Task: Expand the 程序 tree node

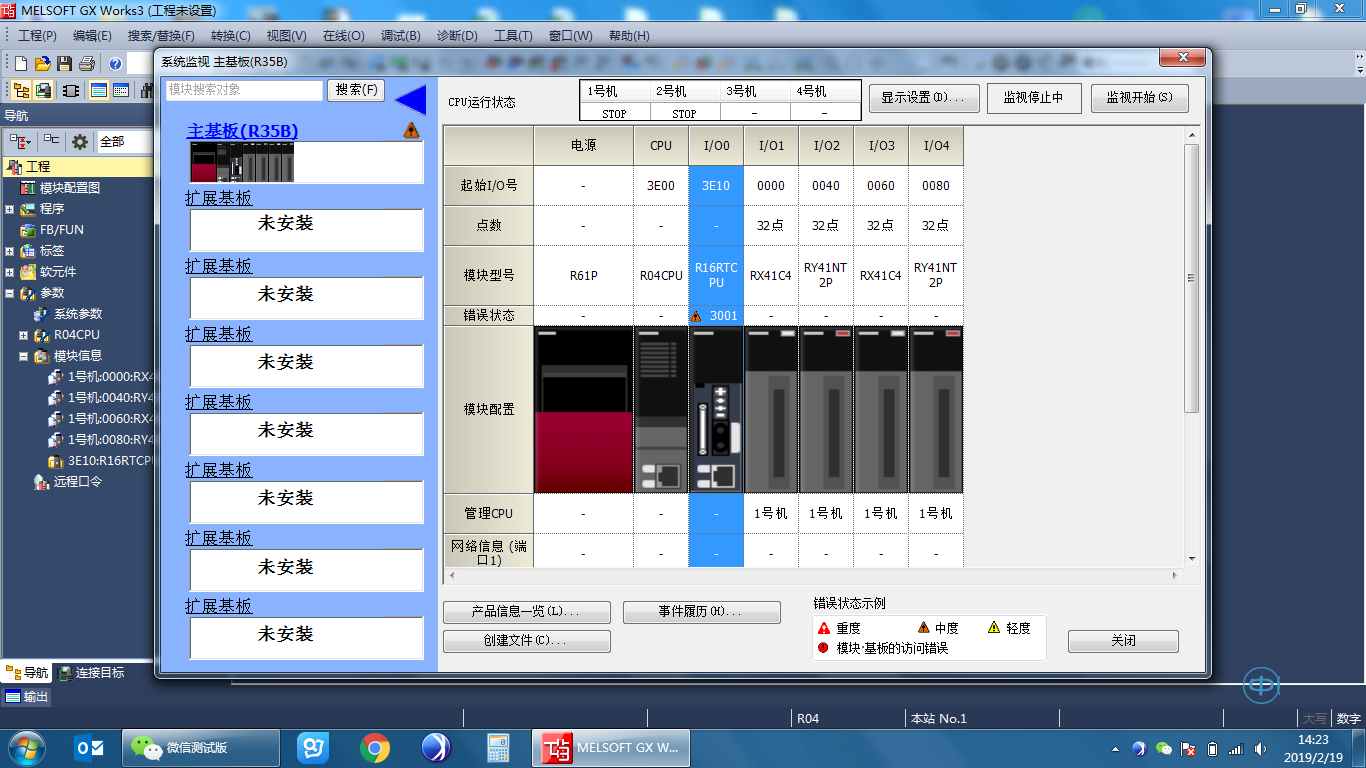Action: [x=10, y=209]
